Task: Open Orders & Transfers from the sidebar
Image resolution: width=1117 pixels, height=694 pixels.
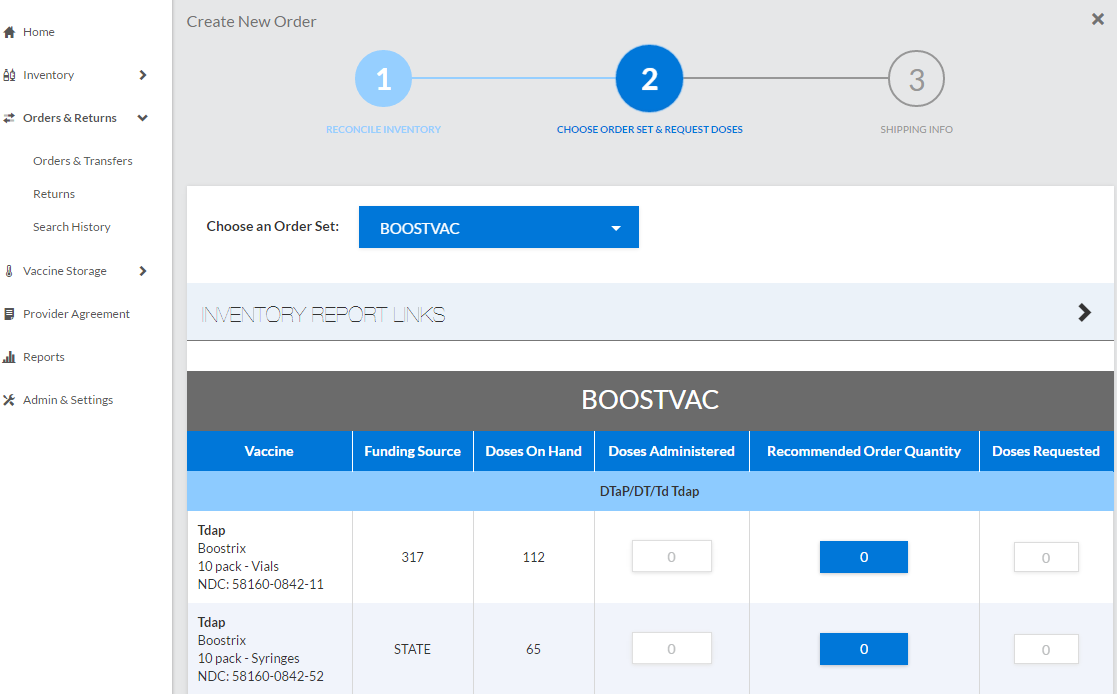Action: pyautogui.click(x=82, y=160)
